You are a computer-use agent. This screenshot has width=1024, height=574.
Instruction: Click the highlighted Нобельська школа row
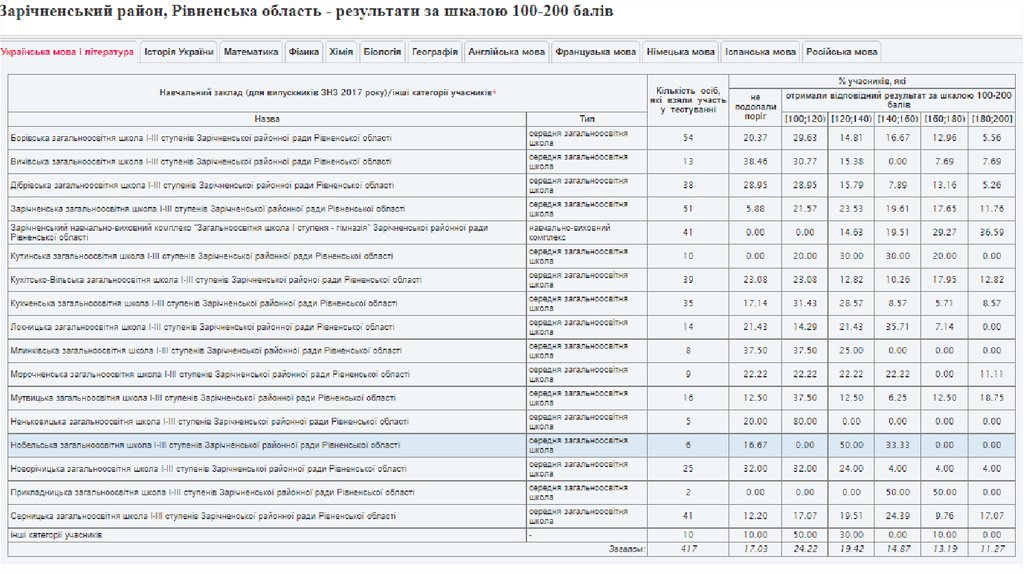[x=205, y=445]
